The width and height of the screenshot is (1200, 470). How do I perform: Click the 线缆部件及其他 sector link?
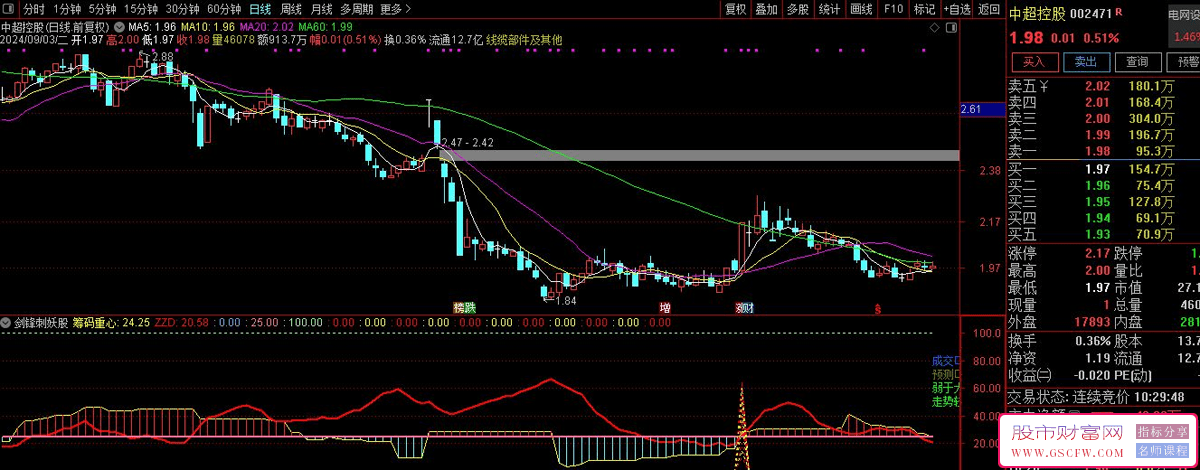point(524,40)
